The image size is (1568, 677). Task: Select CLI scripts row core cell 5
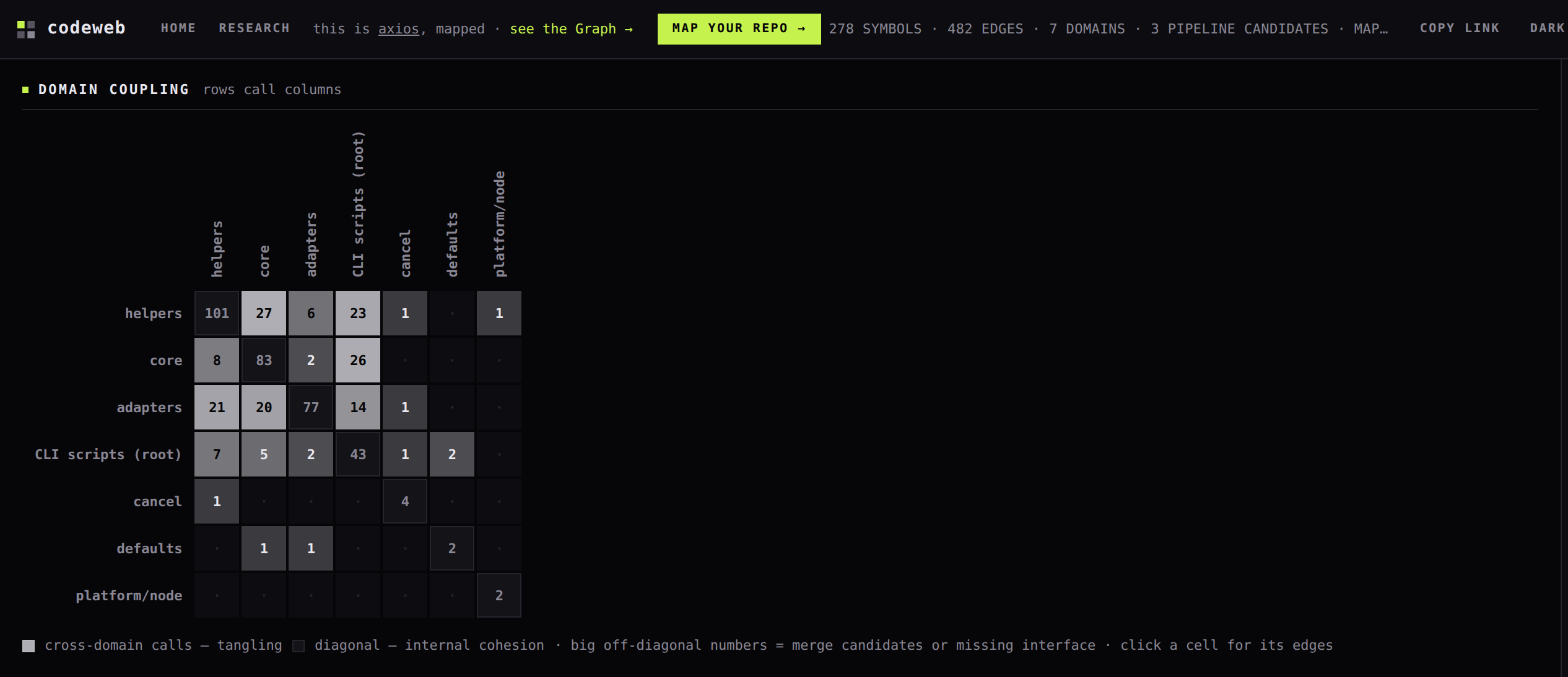[x=264, y=454]
